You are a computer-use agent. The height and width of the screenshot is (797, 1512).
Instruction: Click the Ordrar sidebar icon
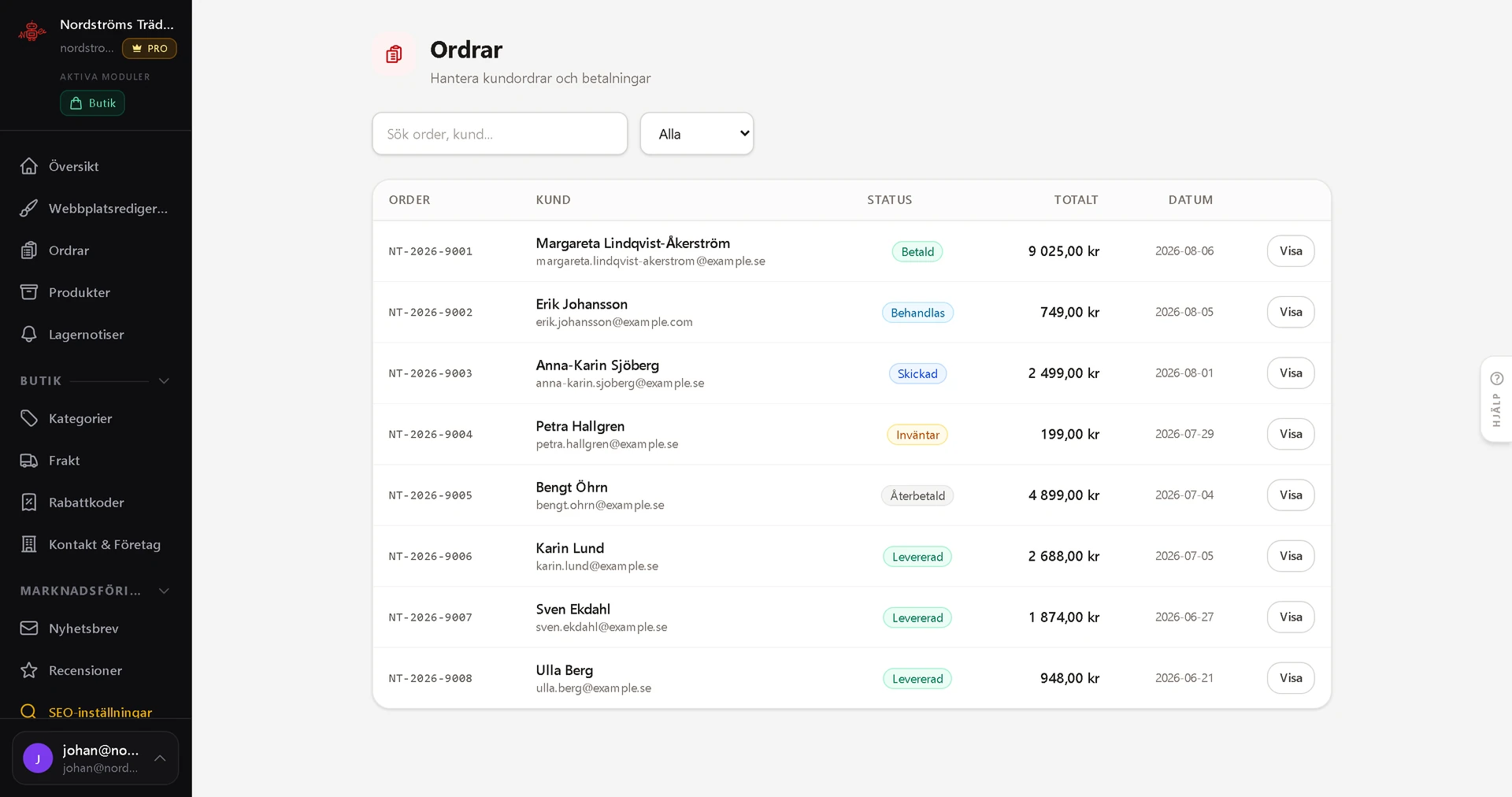29,250
